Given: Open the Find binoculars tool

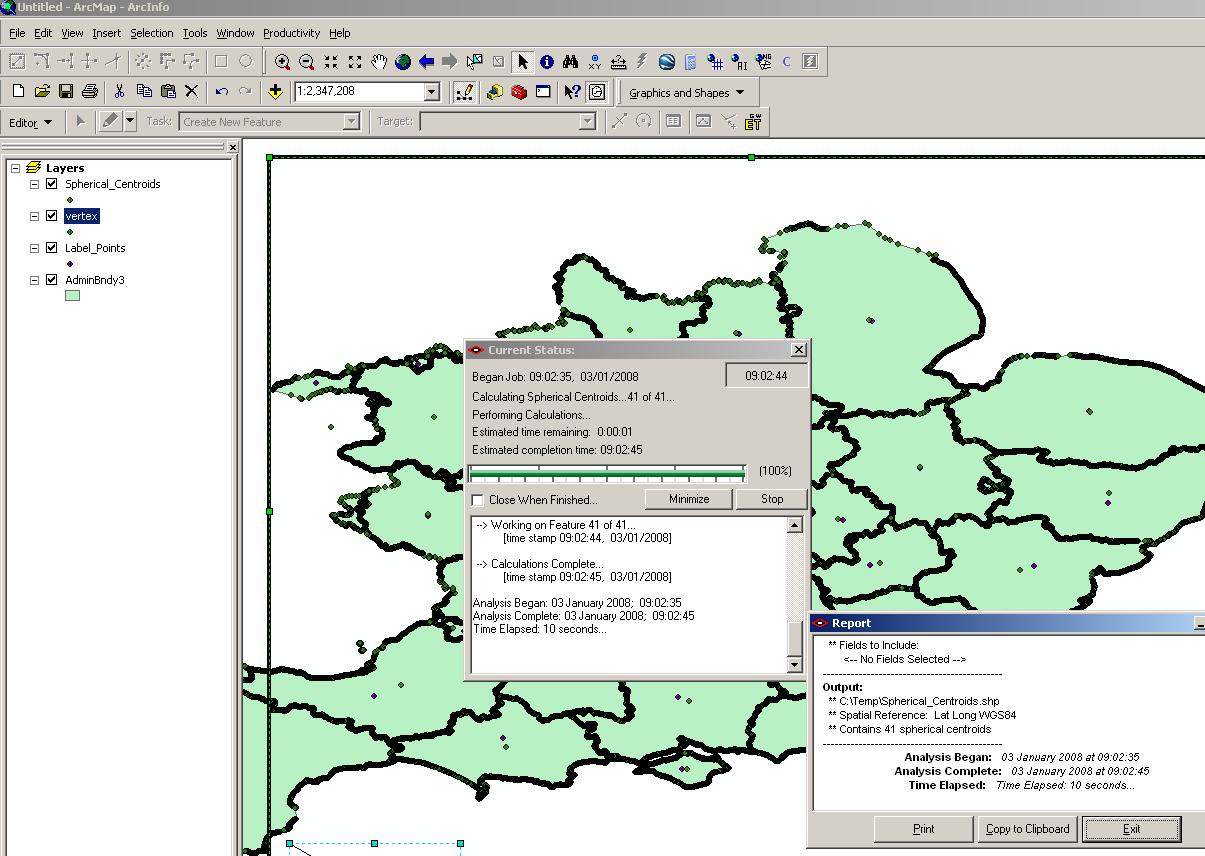Looking at the screenshot, I should [x=571, y=62].
